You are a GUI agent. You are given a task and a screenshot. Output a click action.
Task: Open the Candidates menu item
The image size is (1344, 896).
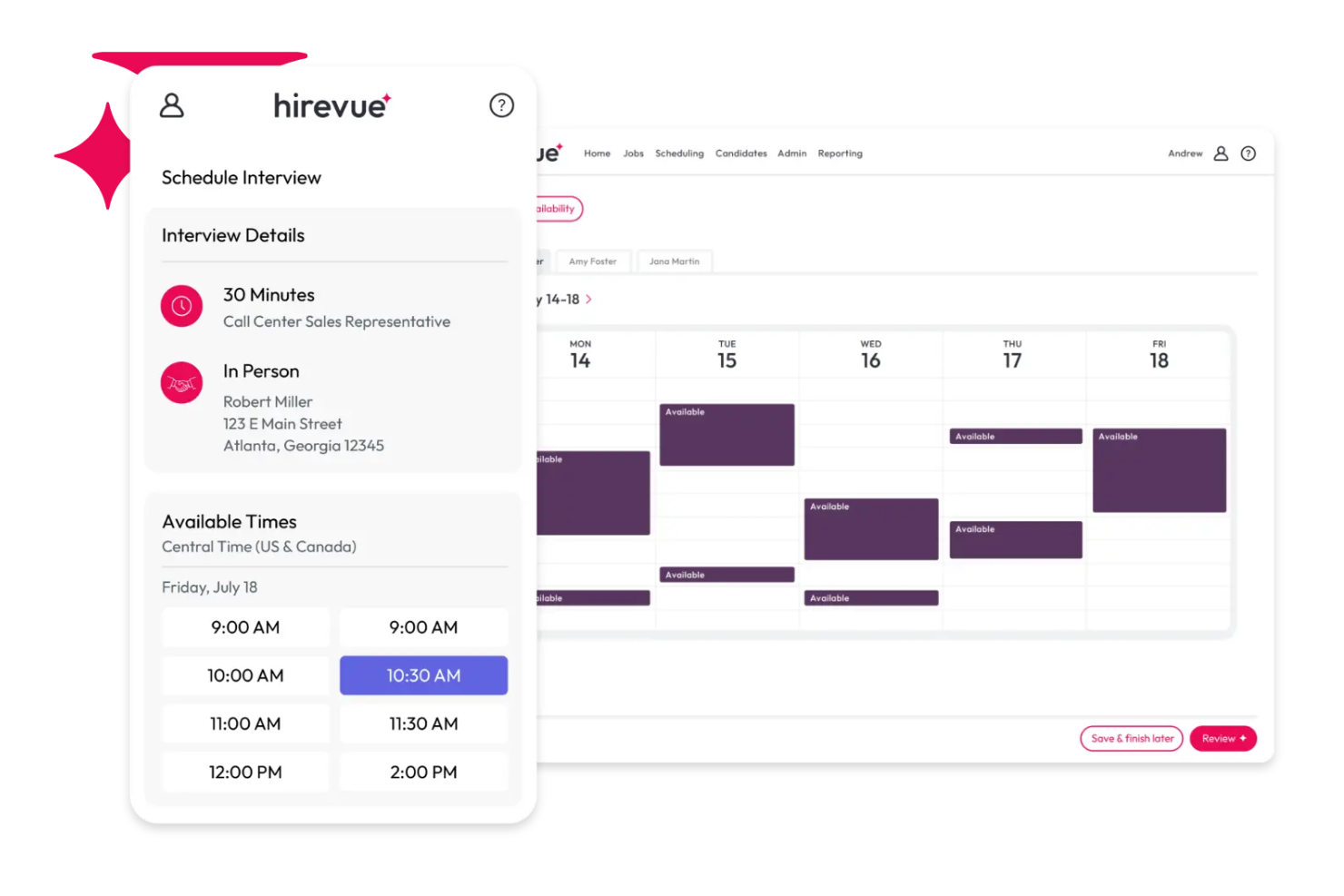pos(740,153)
